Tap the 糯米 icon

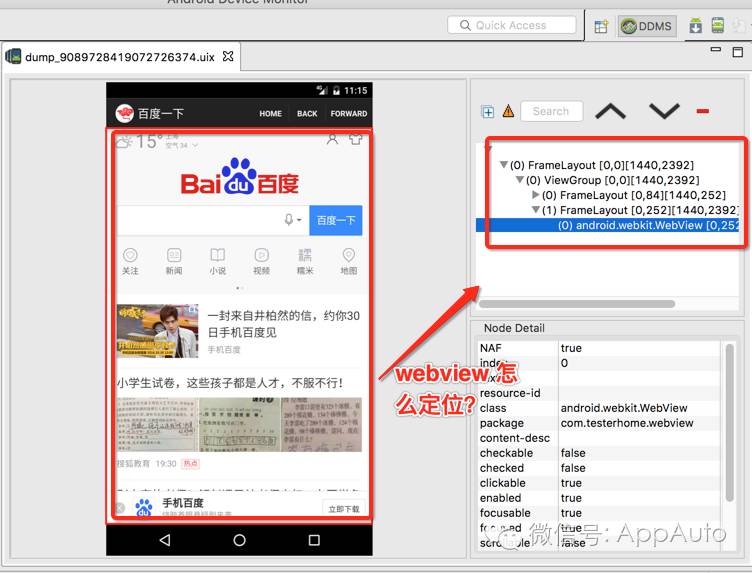(305, 260)
